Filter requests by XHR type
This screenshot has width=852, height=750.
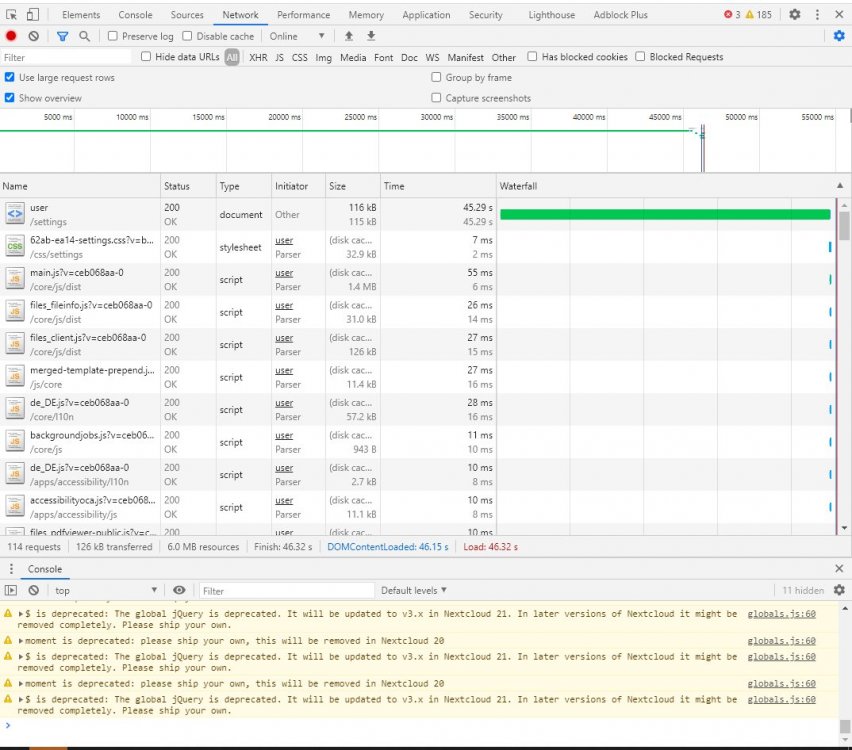tap(258, 57)
